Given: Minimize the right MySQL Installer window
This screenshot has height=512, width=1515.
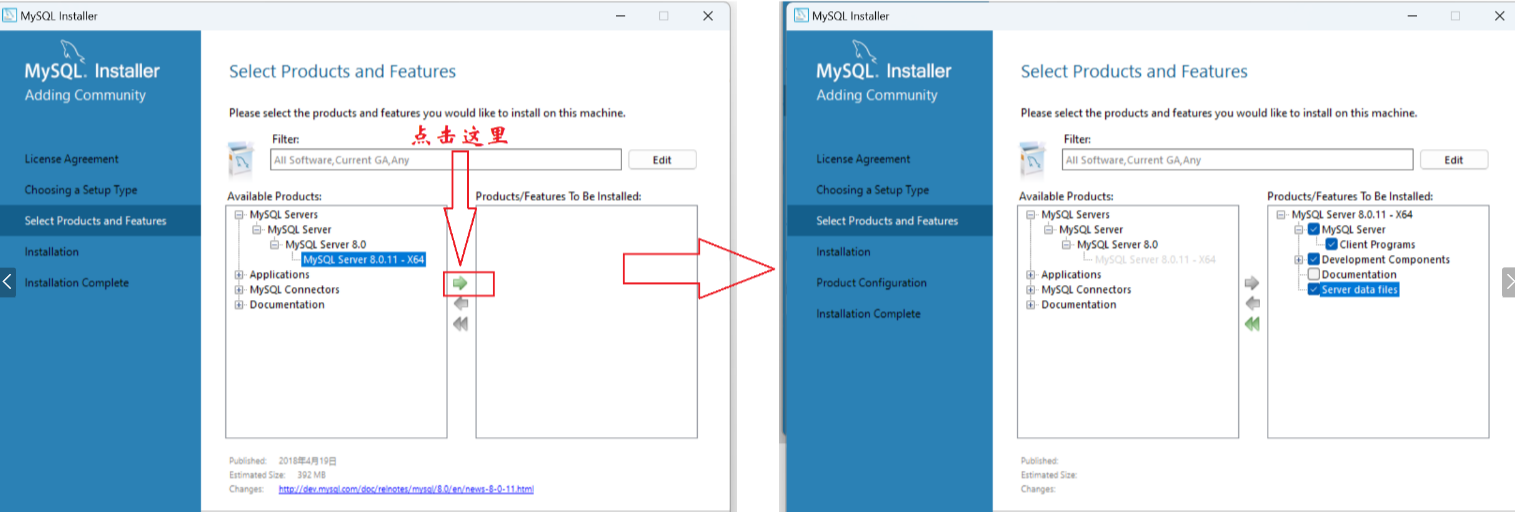Looking at the screenshot, I should tap(1411, 16).
